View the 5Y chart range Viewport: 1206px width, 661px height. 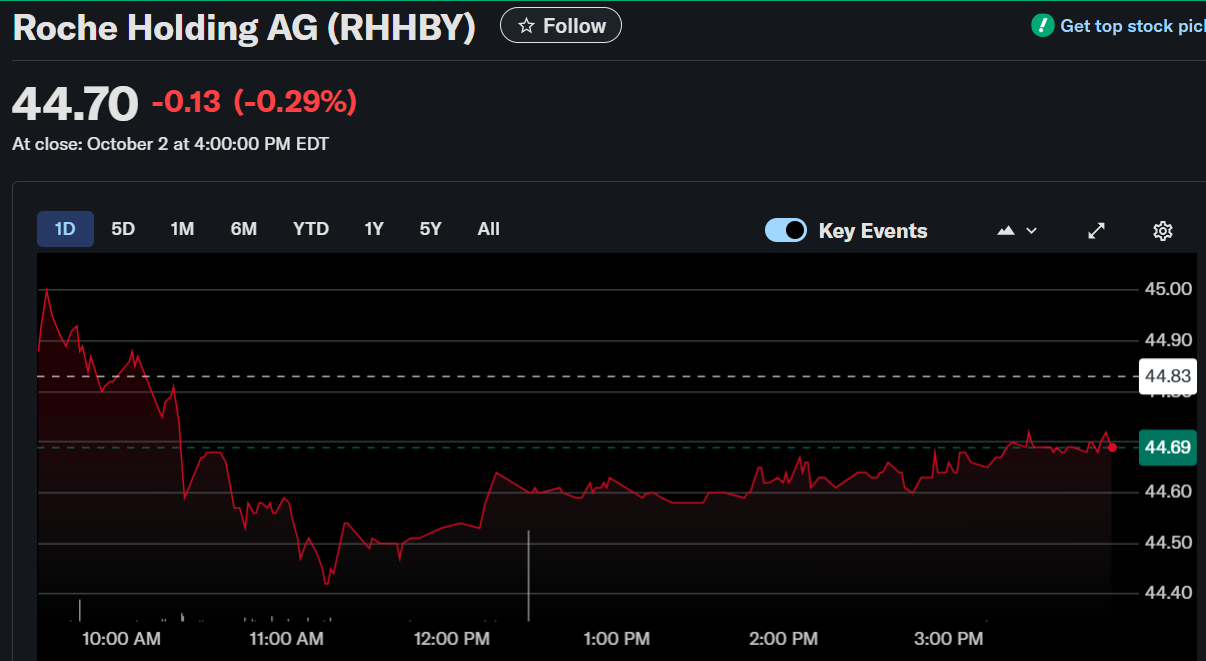(x=430, y=229)
